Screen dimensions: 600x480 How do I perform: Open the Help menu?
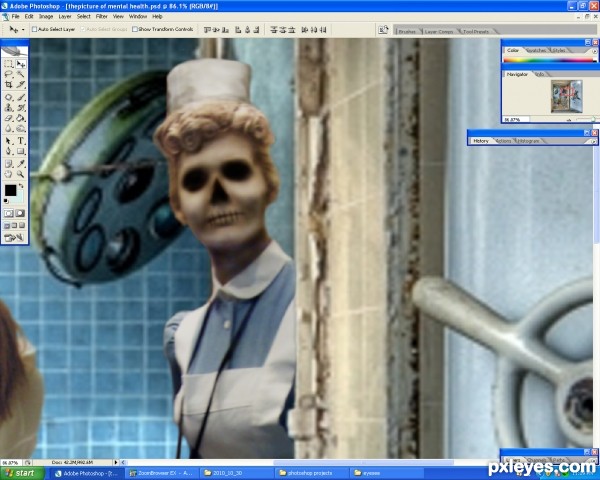[157, 16]
